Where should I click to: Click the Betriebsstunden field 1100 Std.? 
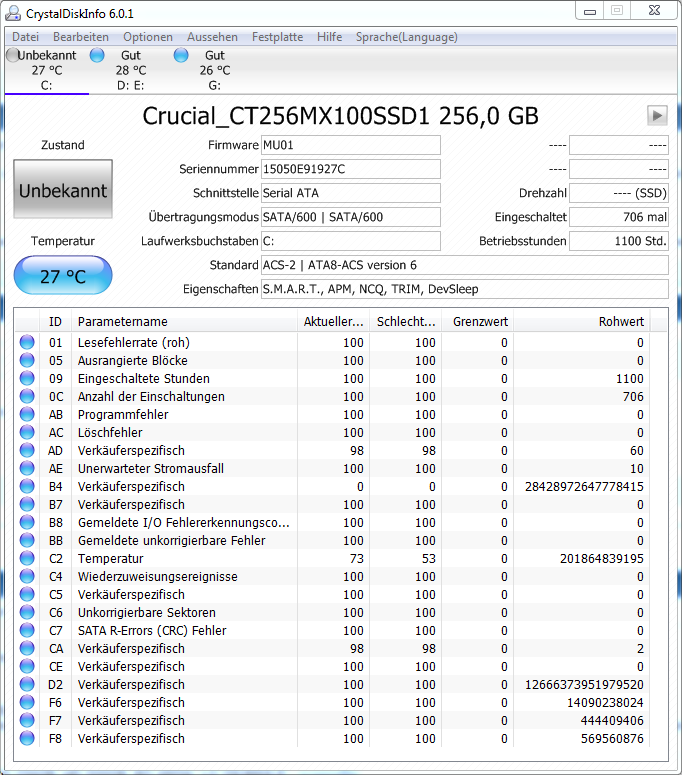619,241
